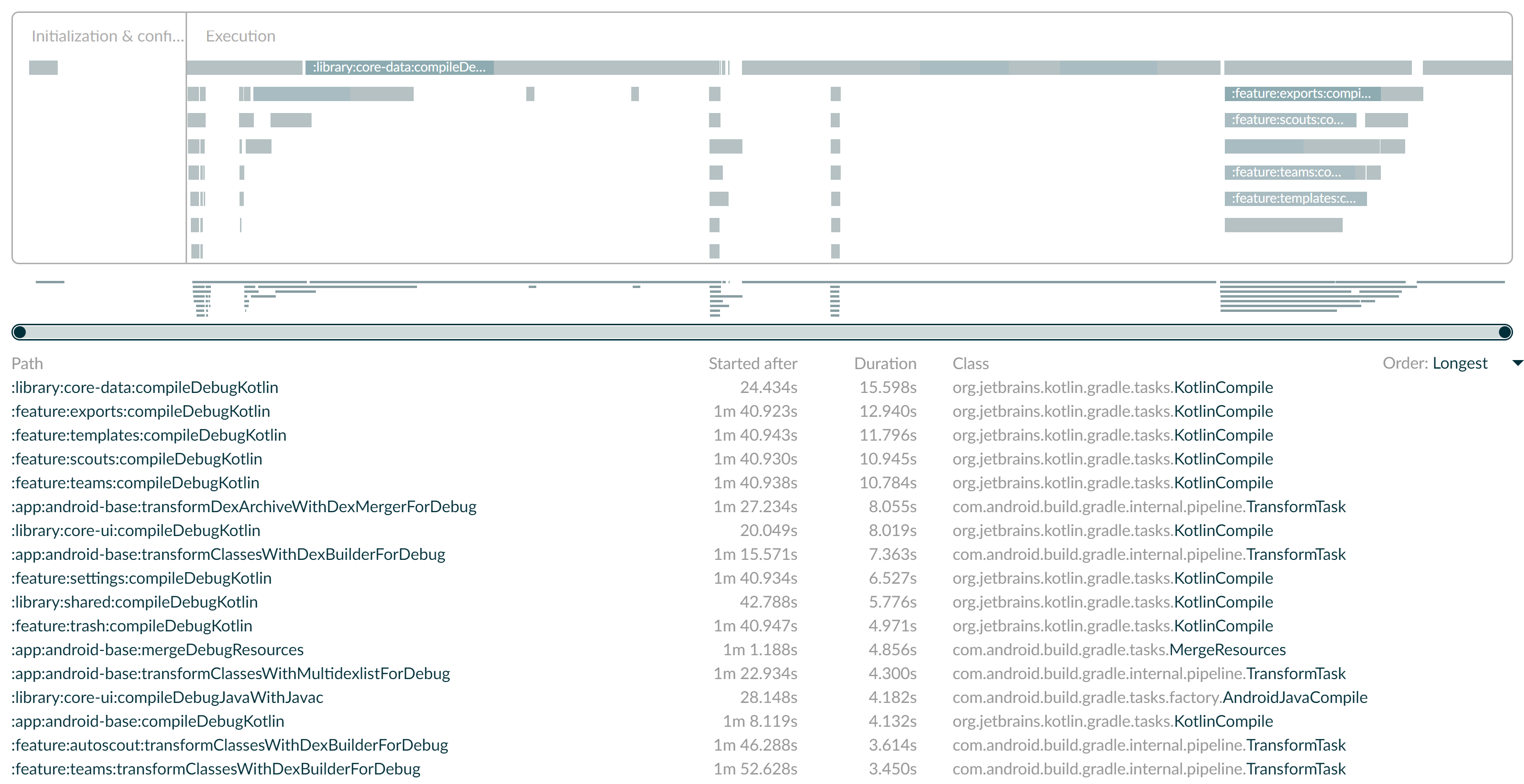Open :app:android-base:transformDexArchiveWithDexMergerForDebug row
Screen dimensions: 1524x784
coord(244,507)
